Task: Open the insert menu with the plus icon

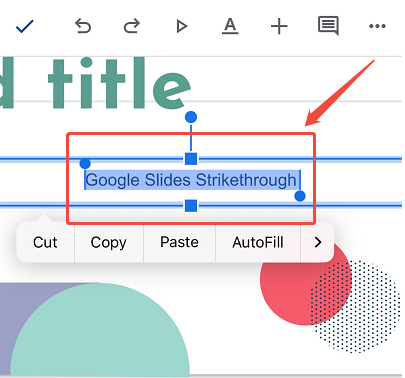Action: pyautogui.click(x=279, y=26)
